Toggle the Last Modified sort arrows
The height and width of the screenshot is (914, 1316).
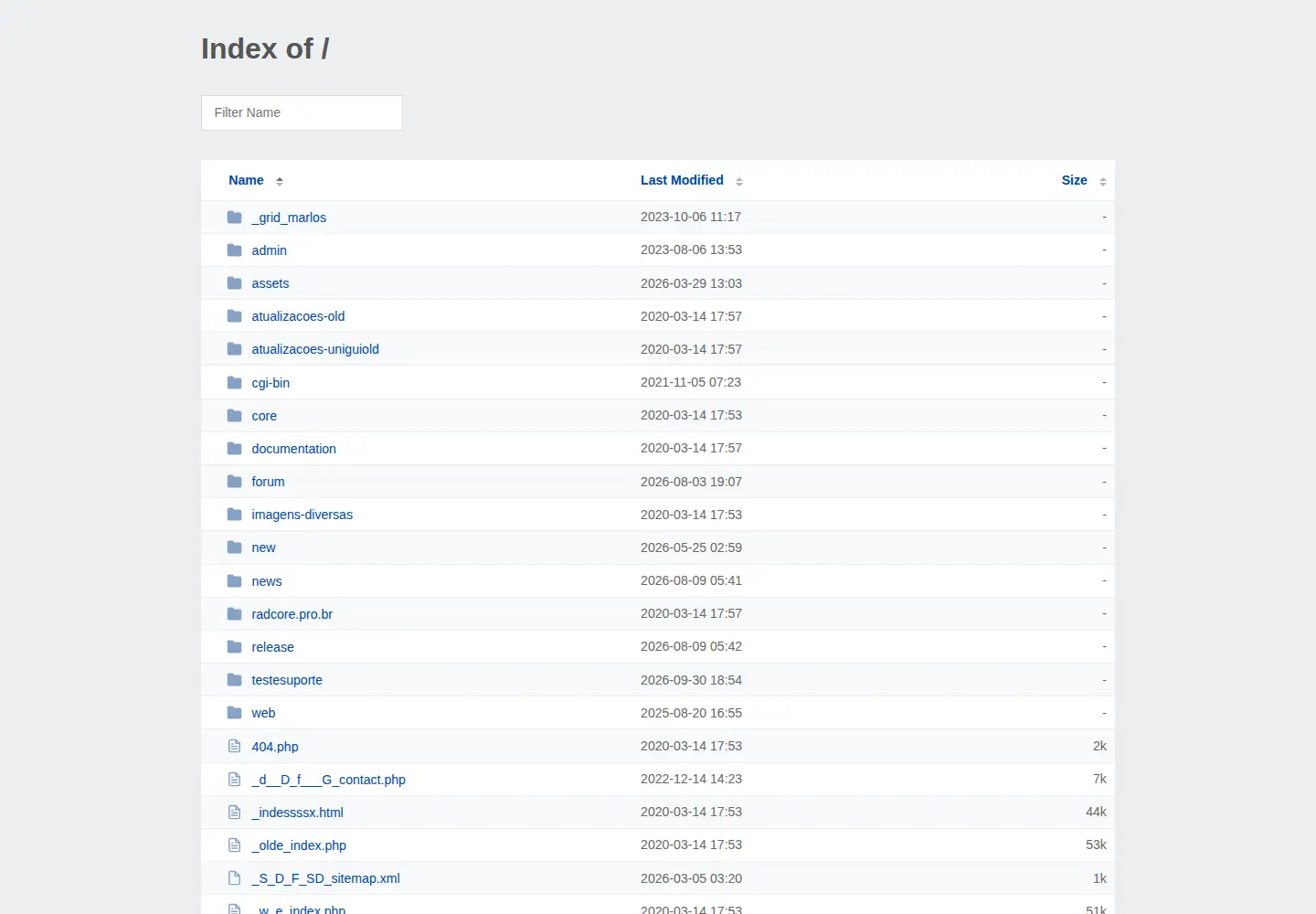739,181
